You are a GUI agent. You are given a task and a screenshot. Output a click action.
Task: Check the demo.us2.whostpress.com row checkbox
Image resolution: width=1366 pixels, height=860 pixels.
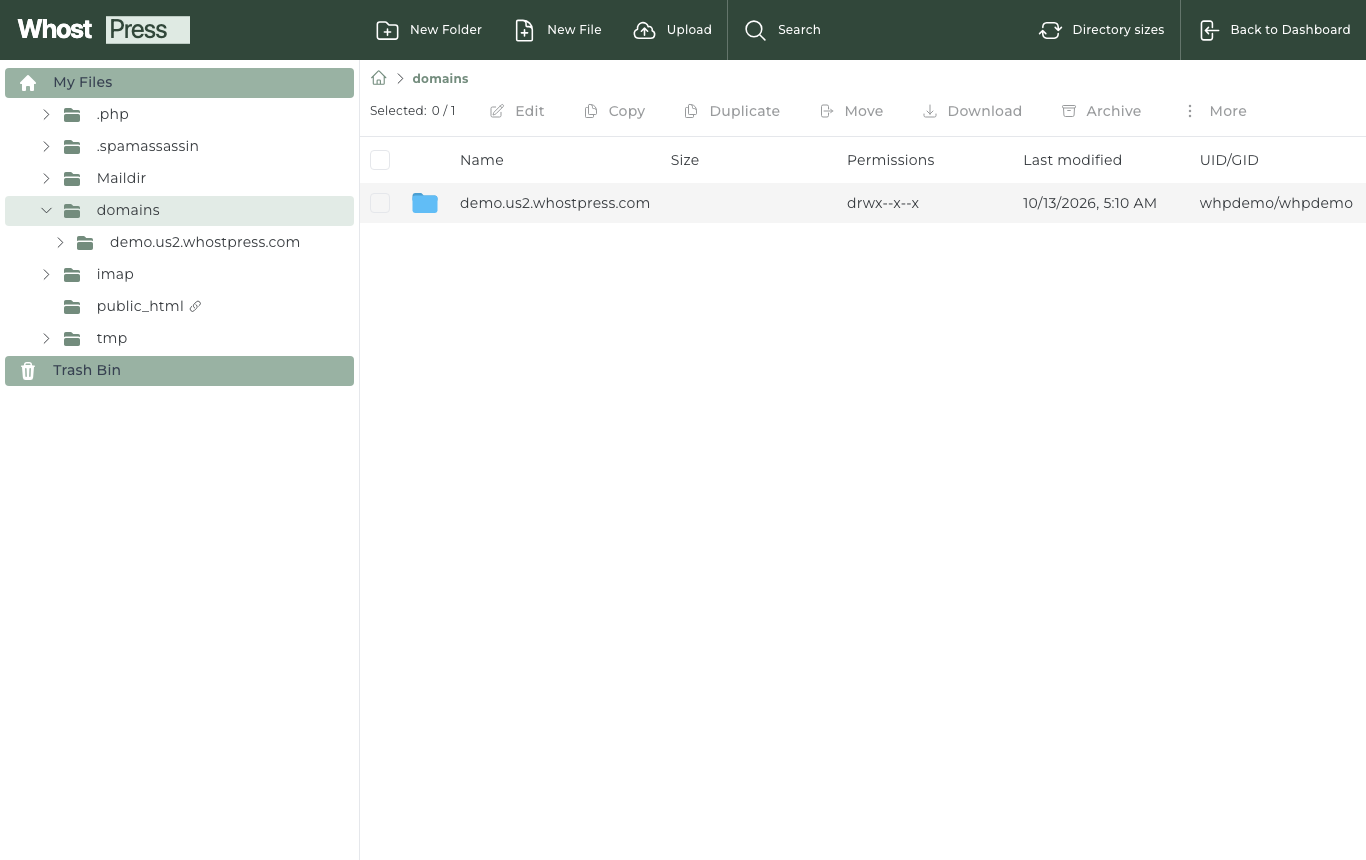pos(380,203)
